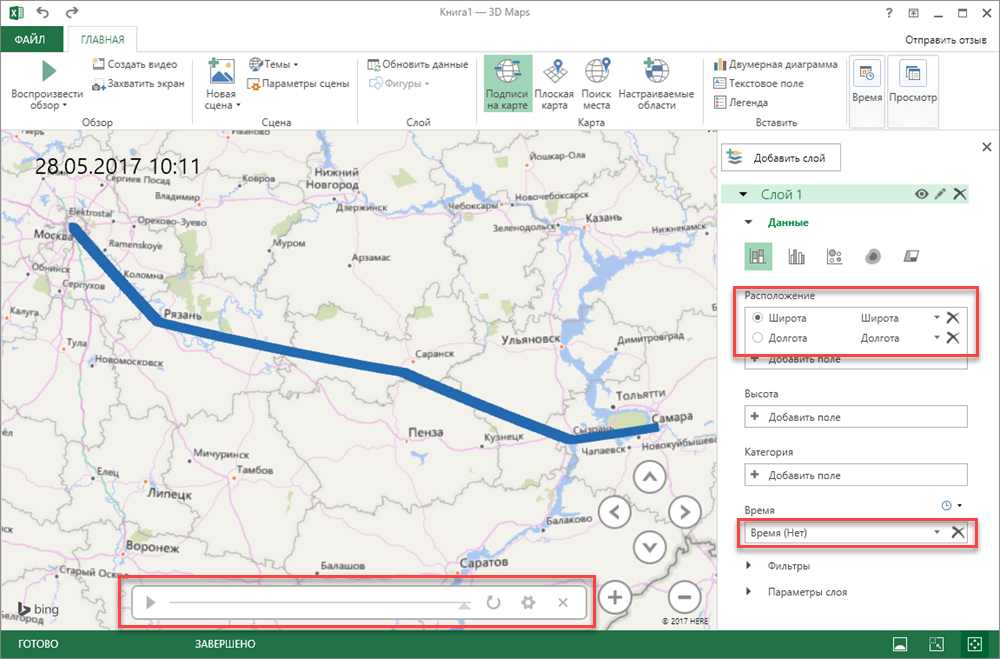Loop the timeline playback
This screenshot has height=659, width=1000.
494,602
